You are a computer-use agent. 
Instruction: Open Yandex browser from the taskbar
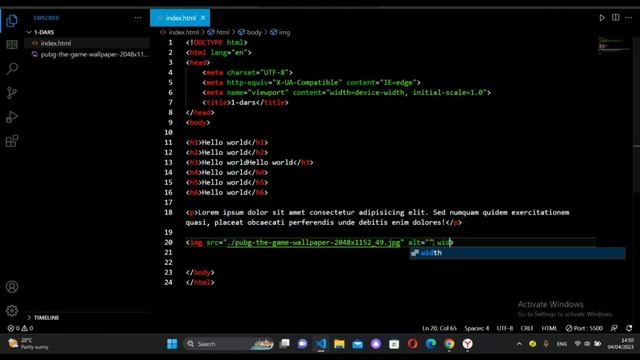coord(468,344)
